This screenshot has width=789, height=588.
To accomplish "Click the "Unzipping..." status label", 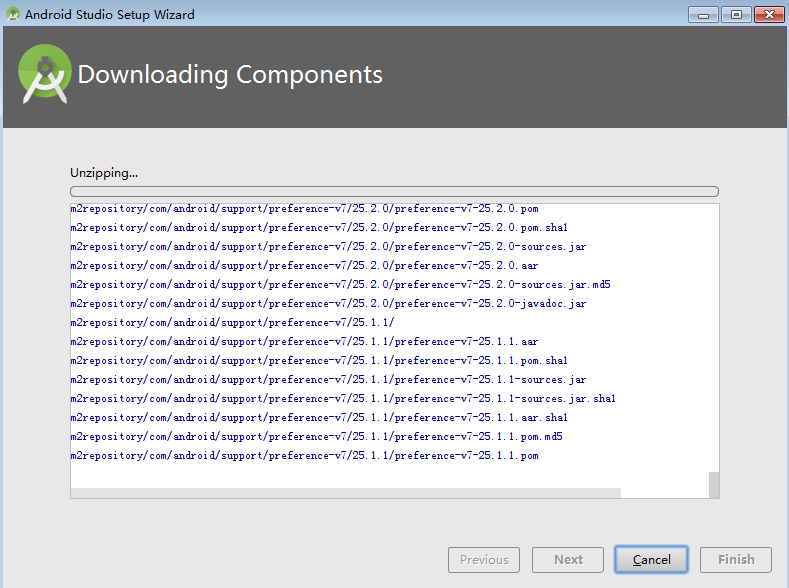I will point(104,173).
